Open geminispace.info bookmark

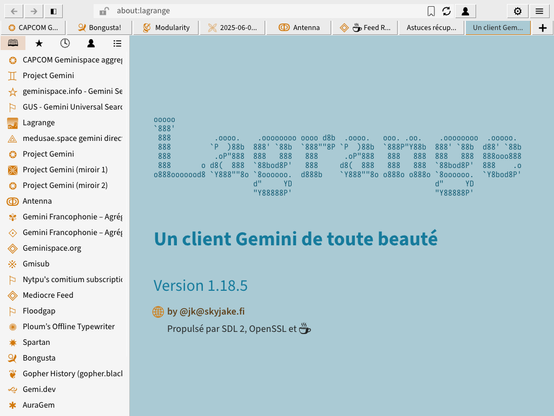pyautogui.click(x=65, y=91)
